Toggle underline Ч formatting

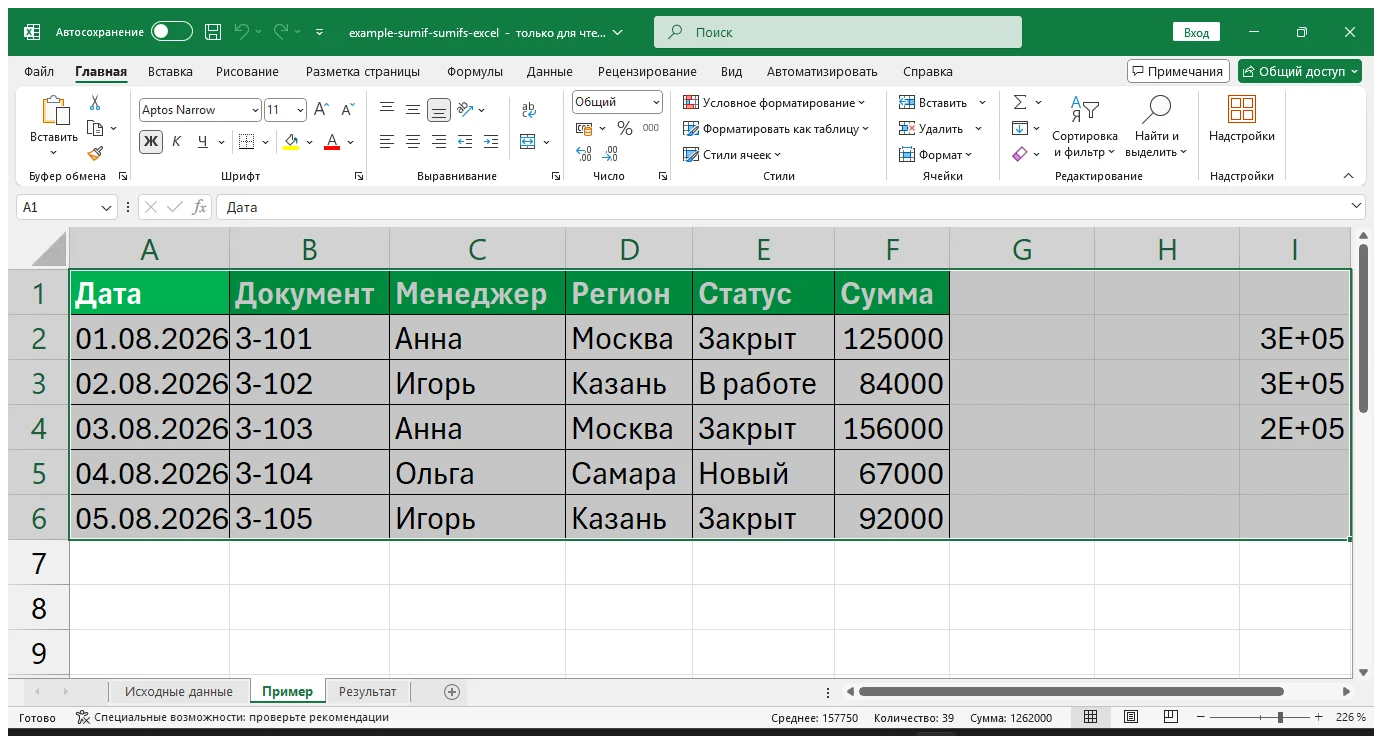click(203, 142)
